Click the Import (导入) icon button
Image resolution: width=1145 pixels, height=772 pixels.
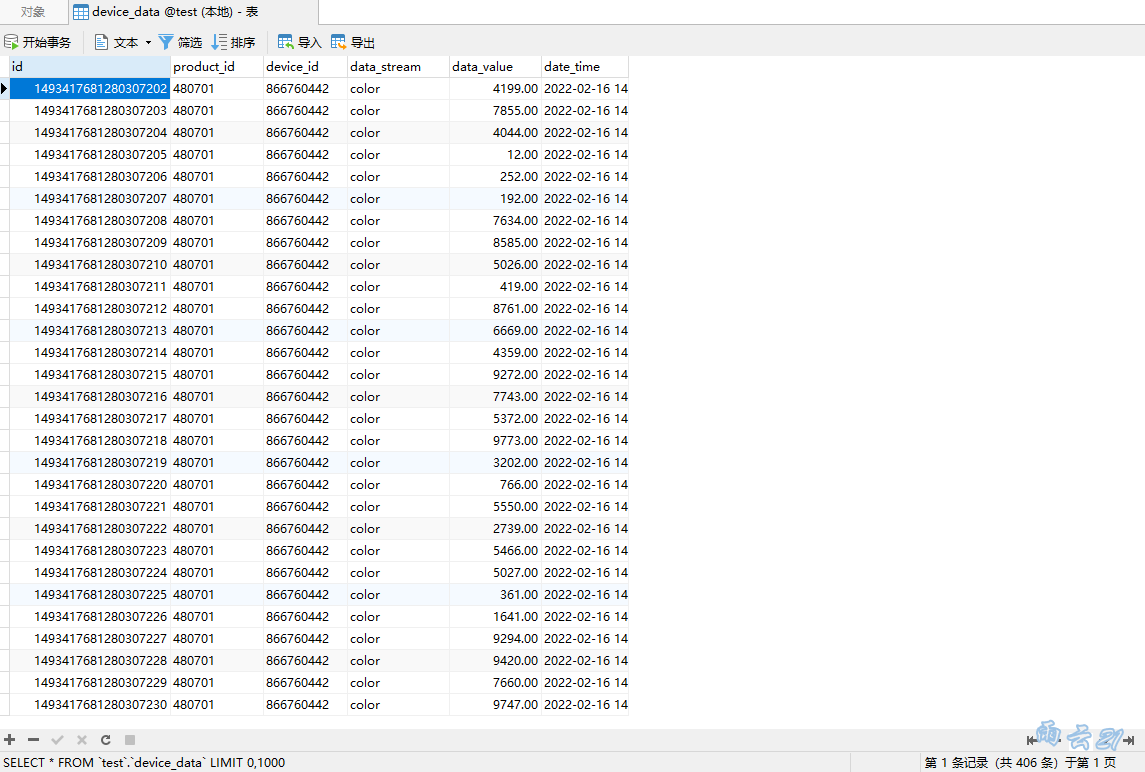tap(299, 42)
